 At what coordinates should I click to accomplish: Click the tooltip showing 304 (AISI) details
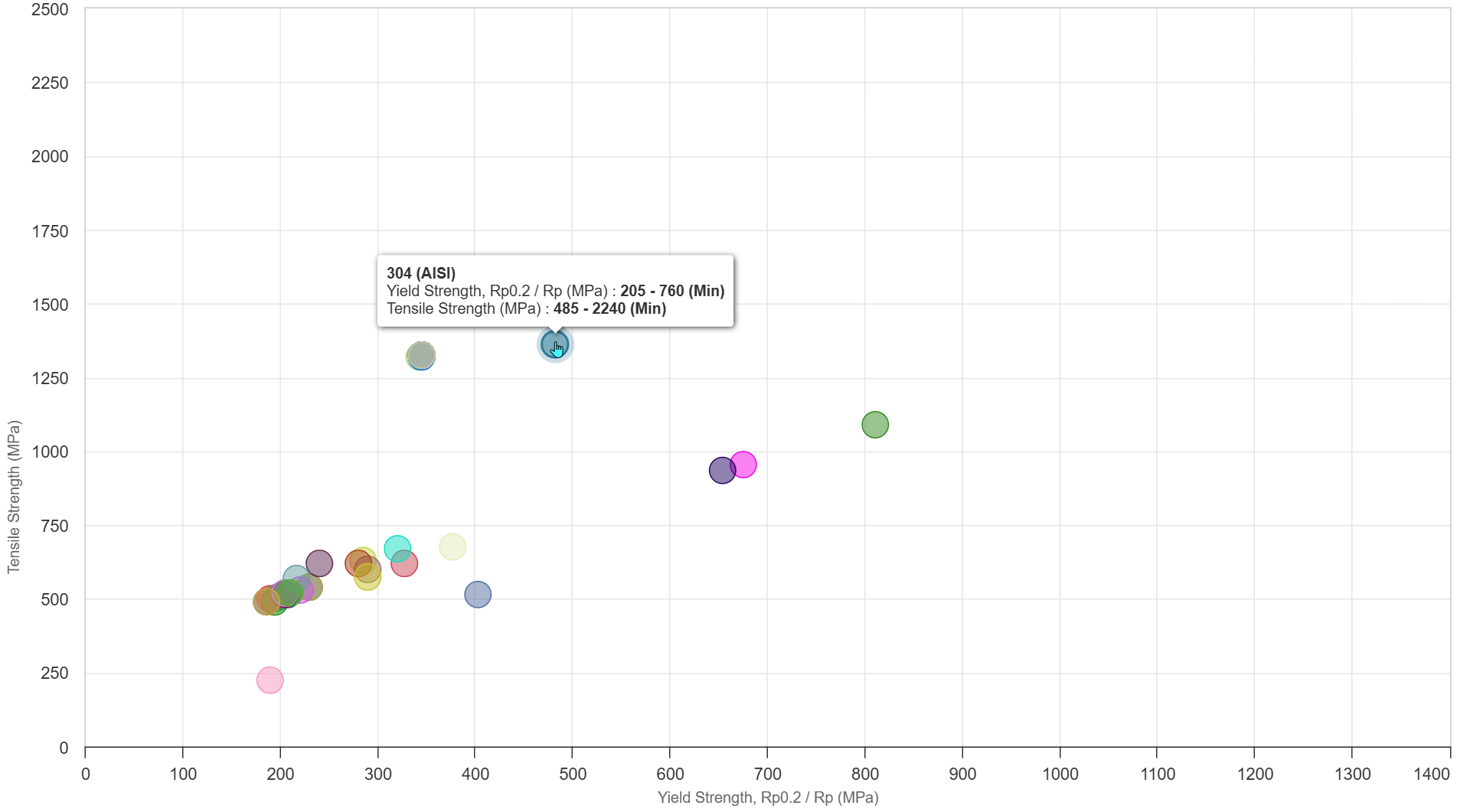pos(556,289)
